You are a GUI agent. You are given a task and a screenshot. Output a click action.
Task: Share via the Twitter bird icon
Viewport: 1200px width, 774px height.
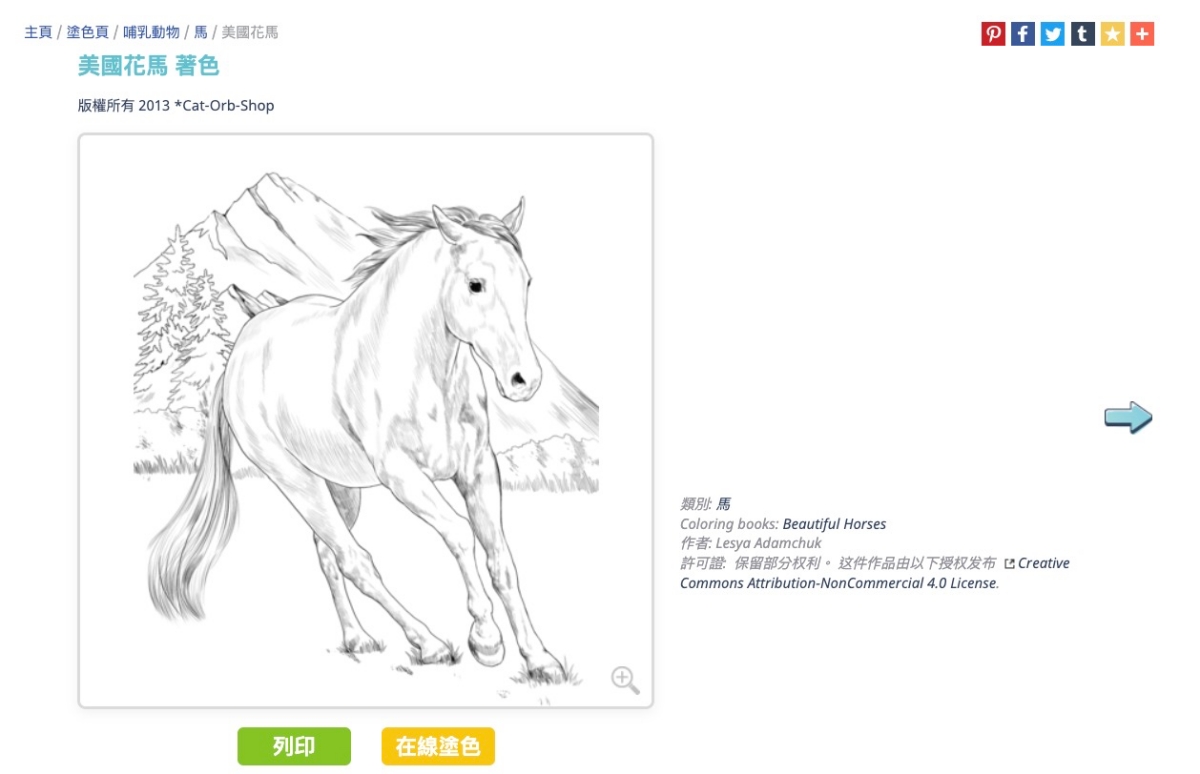click(x=1053, y=34)
